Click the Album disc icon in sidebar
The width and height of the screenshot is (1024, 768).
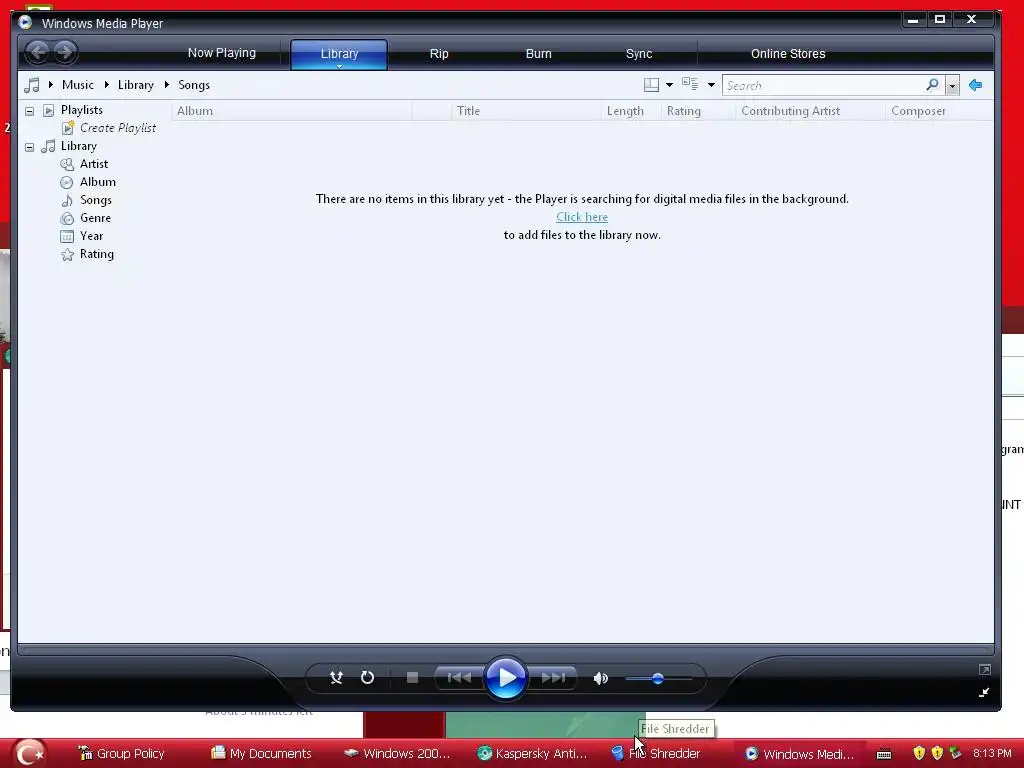[67, 182]
